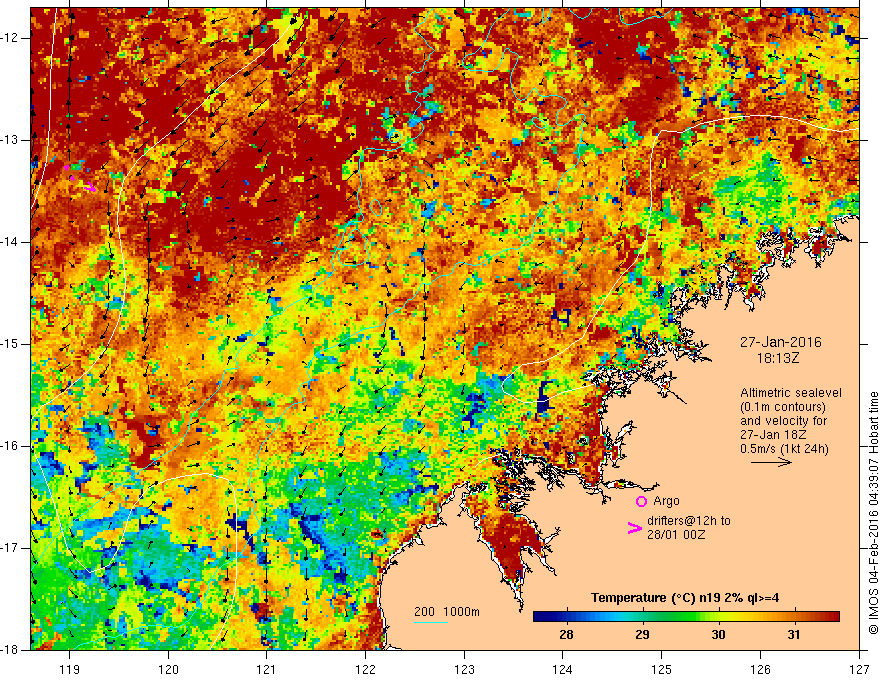The height and width of the screenshot is (680, 880).
Task: Click the 'drifters@12h to' legend text
Action: click(x=689, y=521)
